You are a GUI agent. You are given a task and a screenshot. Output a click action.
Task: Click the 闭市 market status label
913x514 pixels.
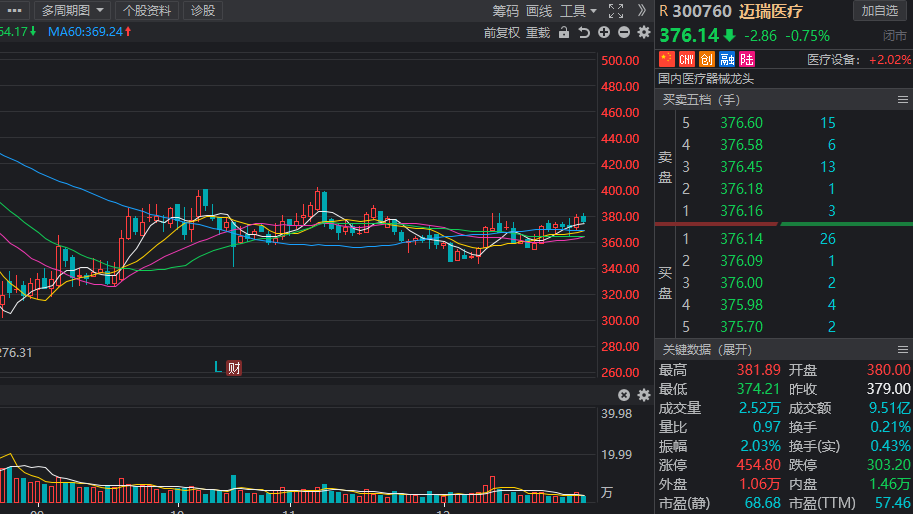(x=895, y=36)
